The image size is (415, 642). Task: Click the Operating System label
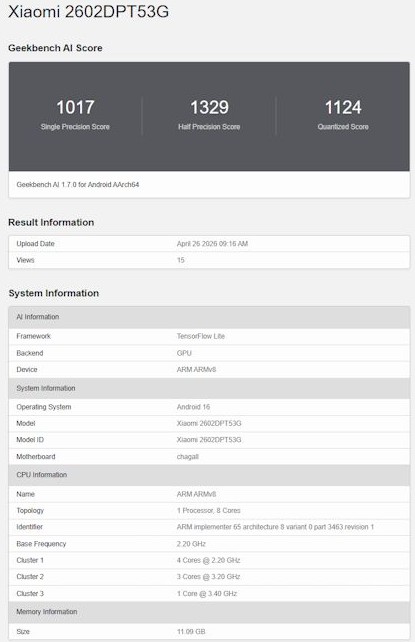(44, 407)
